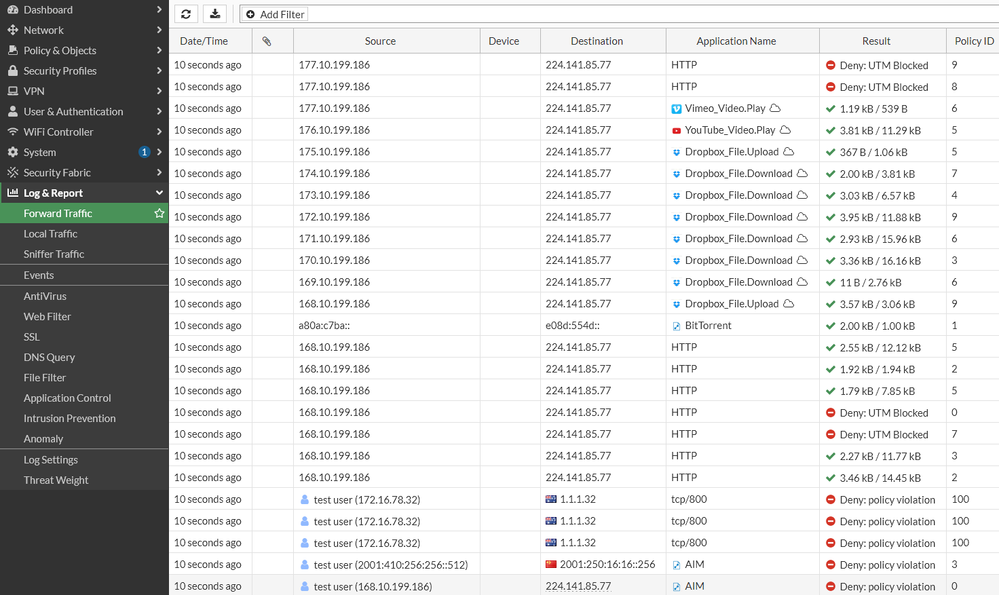Sort by Application Name column header
This screenshot has width=999, height=595.
pos(743,41)
